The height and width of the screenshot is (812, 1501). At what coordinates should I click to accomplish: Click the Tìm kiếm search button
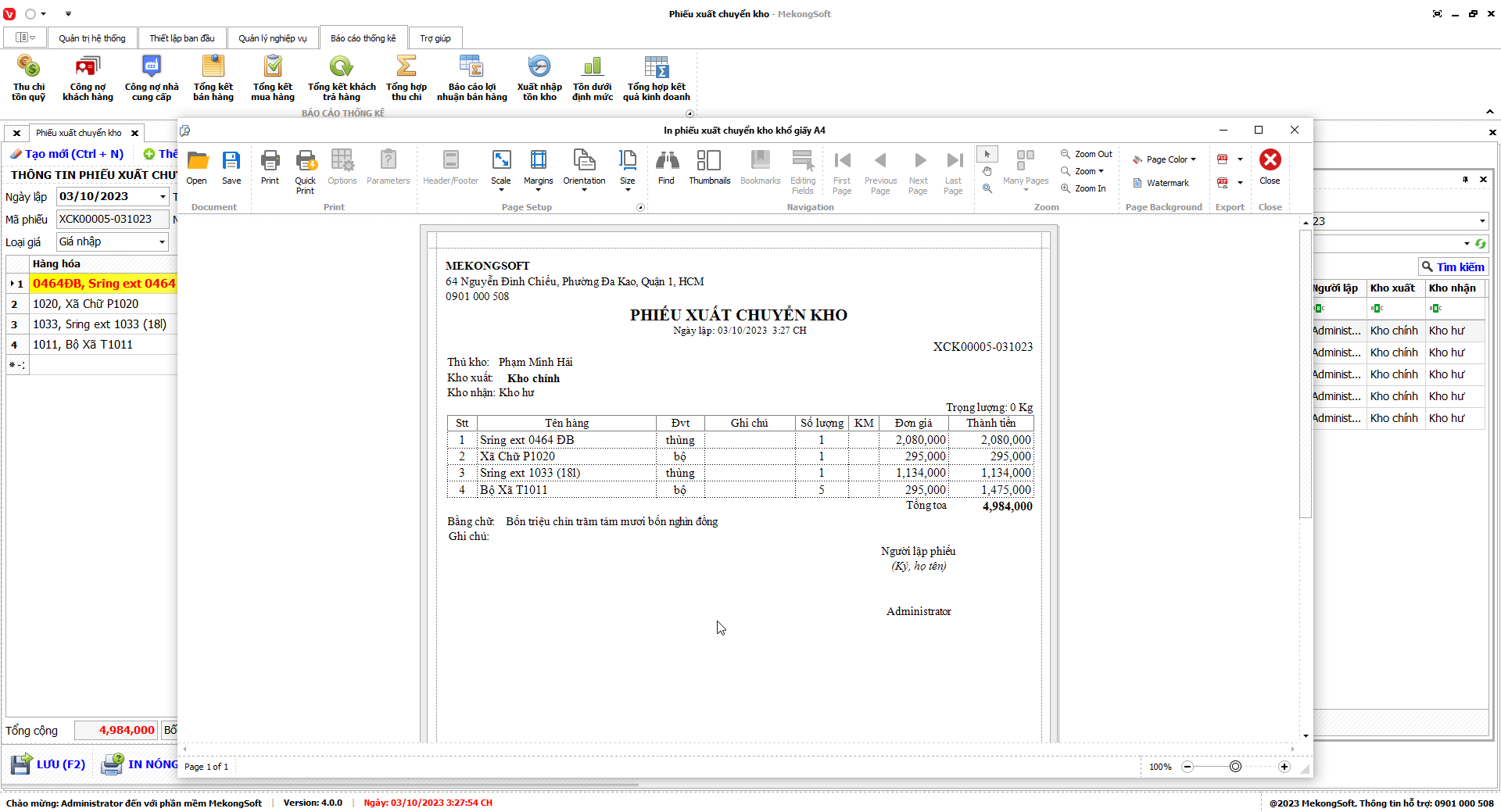point(1453,267)
